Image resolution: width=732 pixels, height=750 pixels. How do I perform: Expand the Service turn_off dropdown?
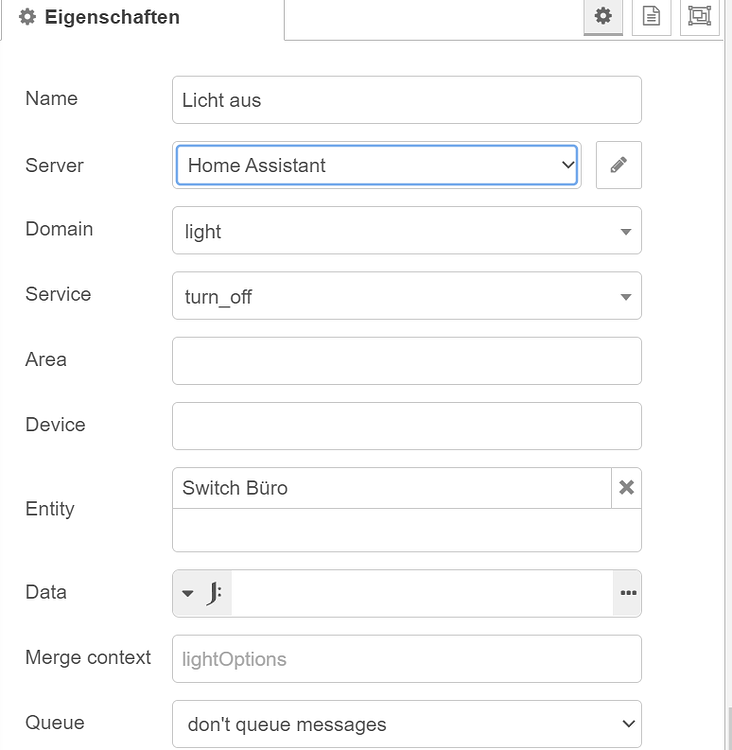tap(406, 296)
